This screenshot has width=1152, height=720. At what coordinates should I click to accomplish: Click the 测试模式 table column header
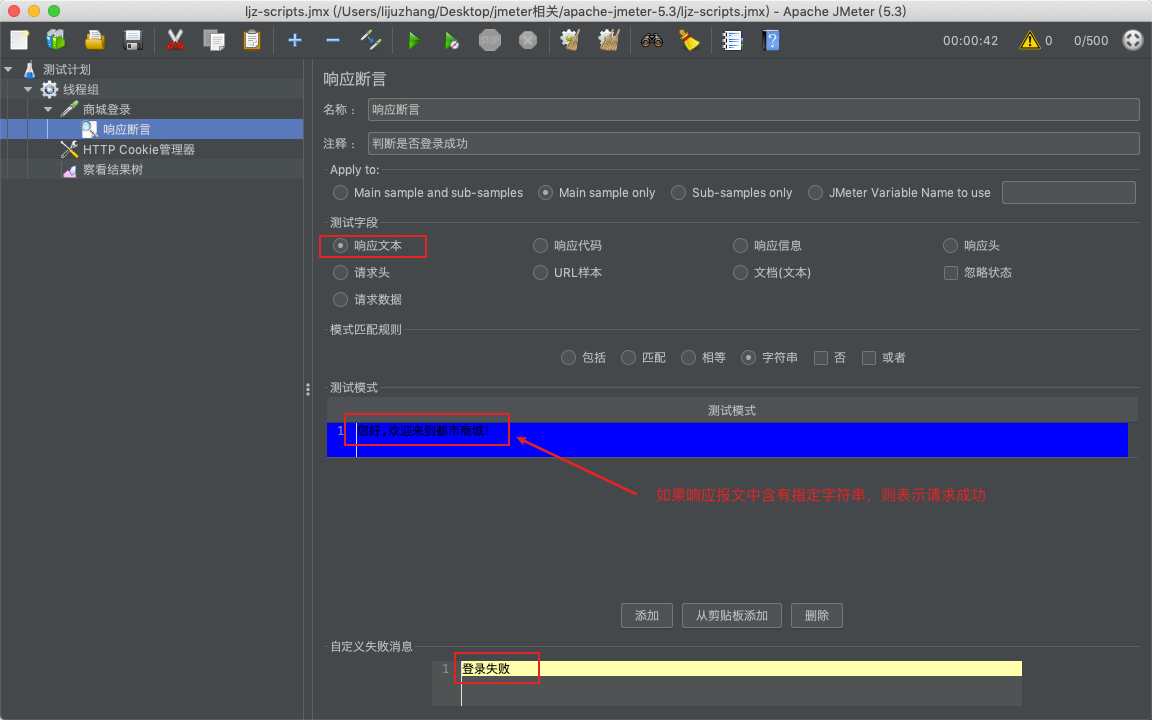coord(732,410)
